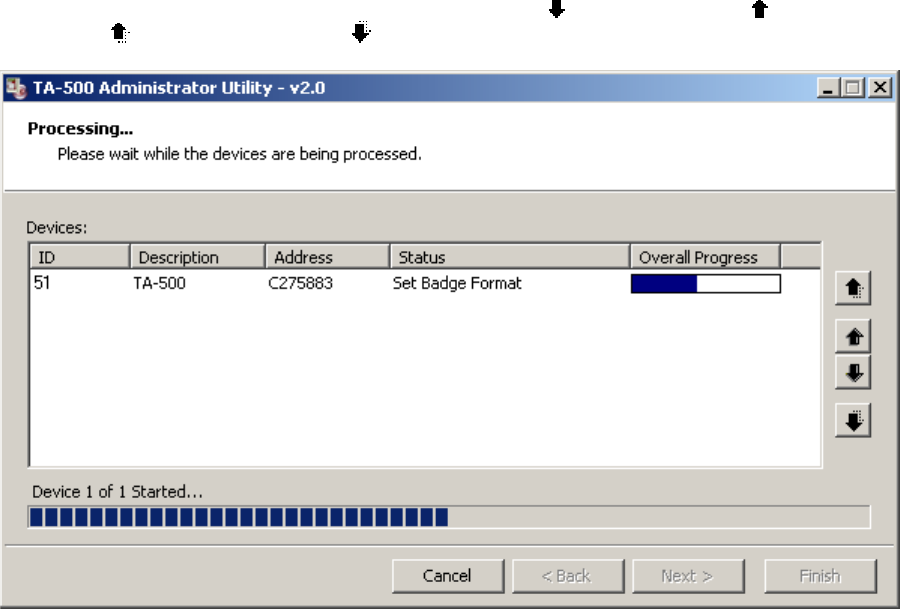Click the Description column header
The height and width of the screenshot is (609, 900).
[197, 257]
